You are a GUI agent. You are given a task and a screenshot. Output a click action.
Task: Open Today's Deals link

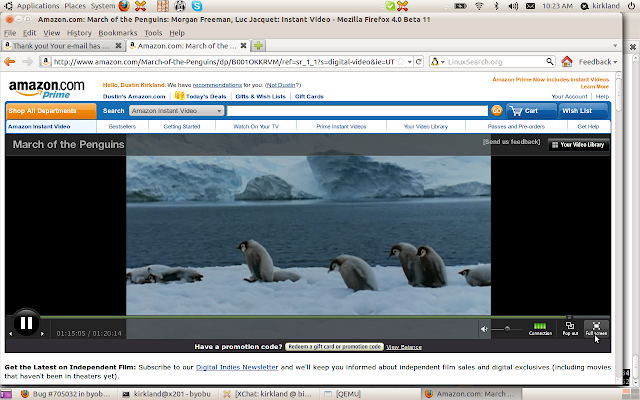click(206, 96)
